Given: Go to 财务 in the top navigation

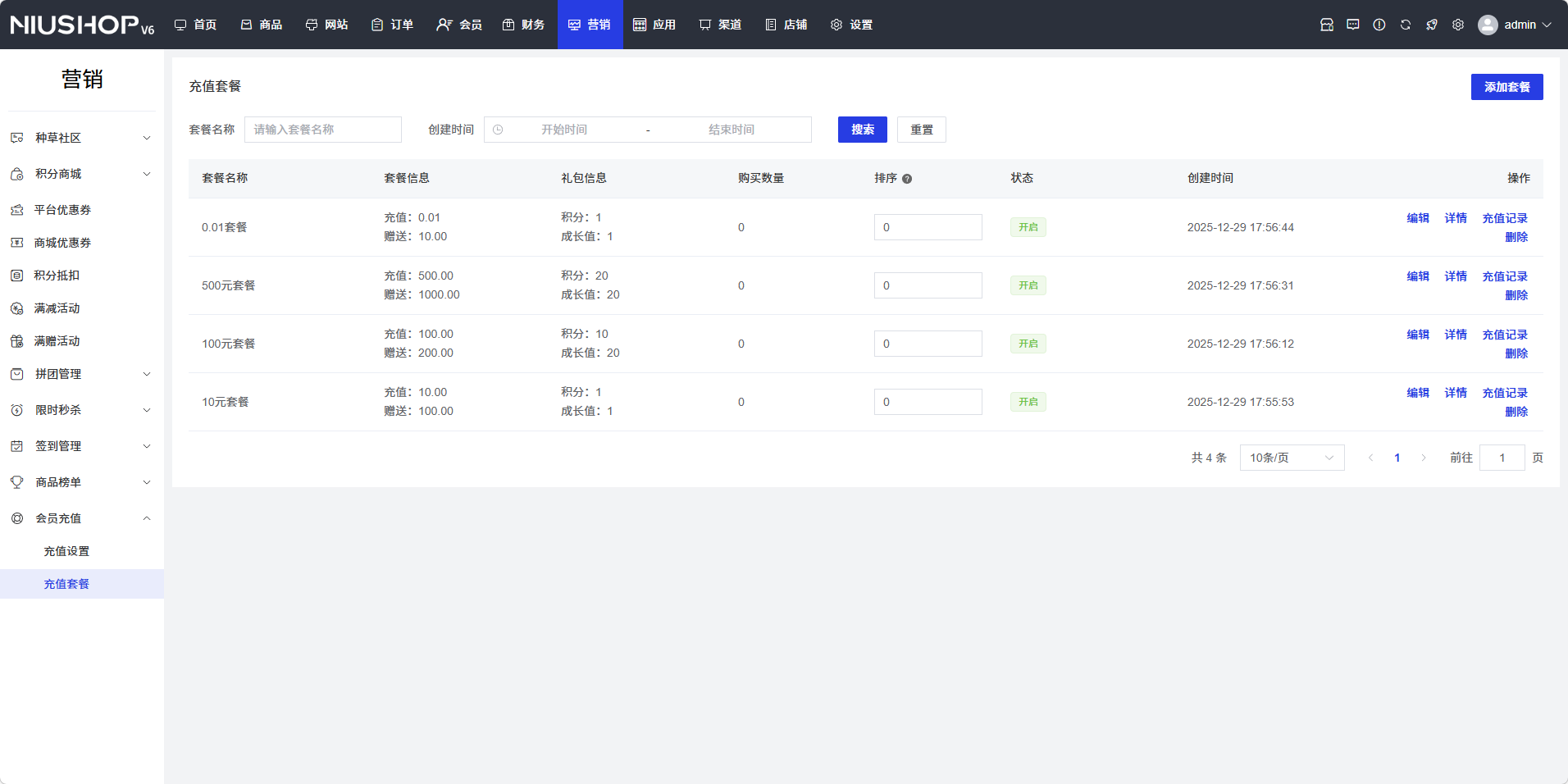Looking at the screenshot, I should click(x=524, y=25).
